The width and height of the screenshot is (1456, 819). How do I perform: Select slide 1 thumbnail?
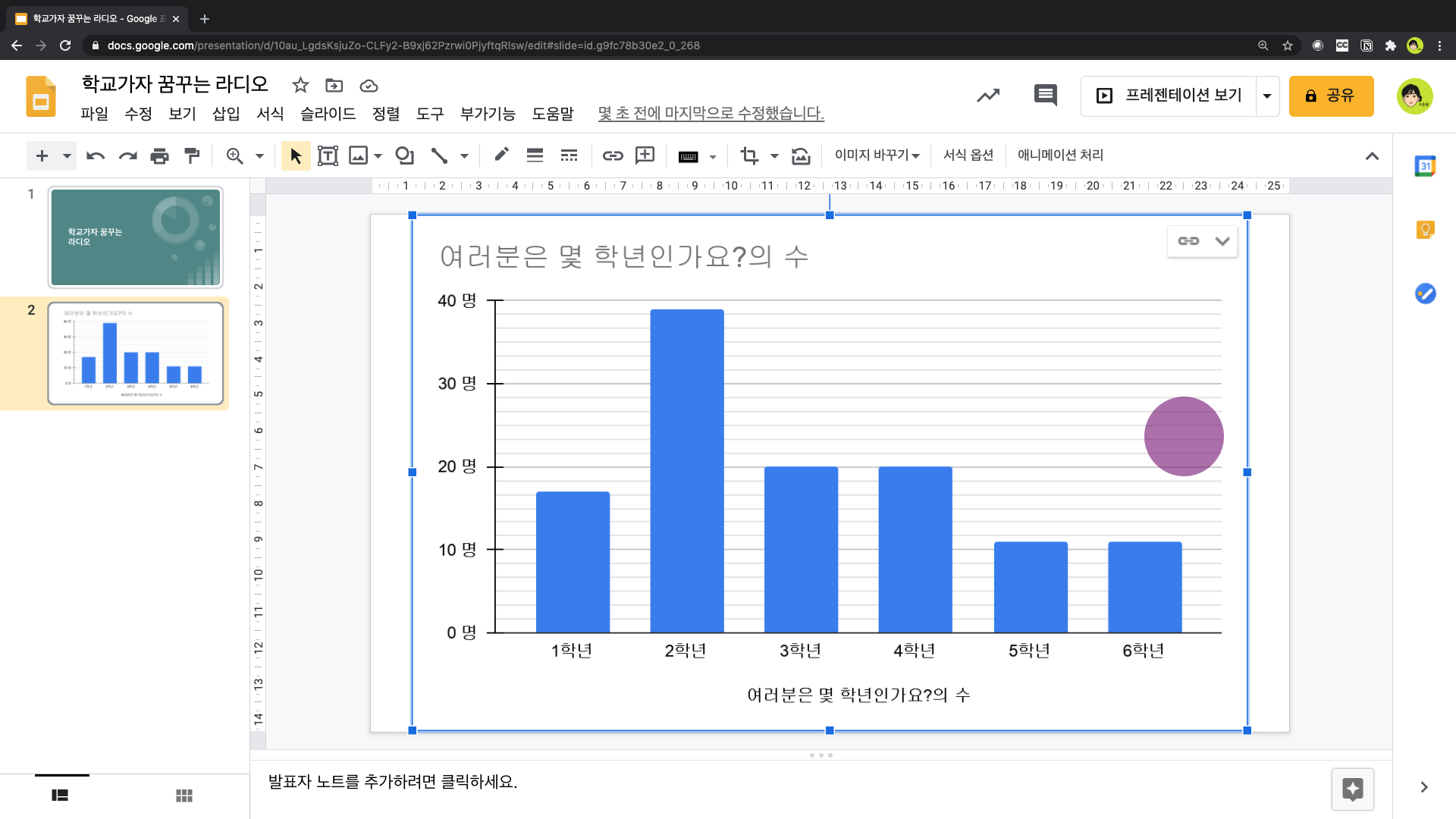(136, 237)
